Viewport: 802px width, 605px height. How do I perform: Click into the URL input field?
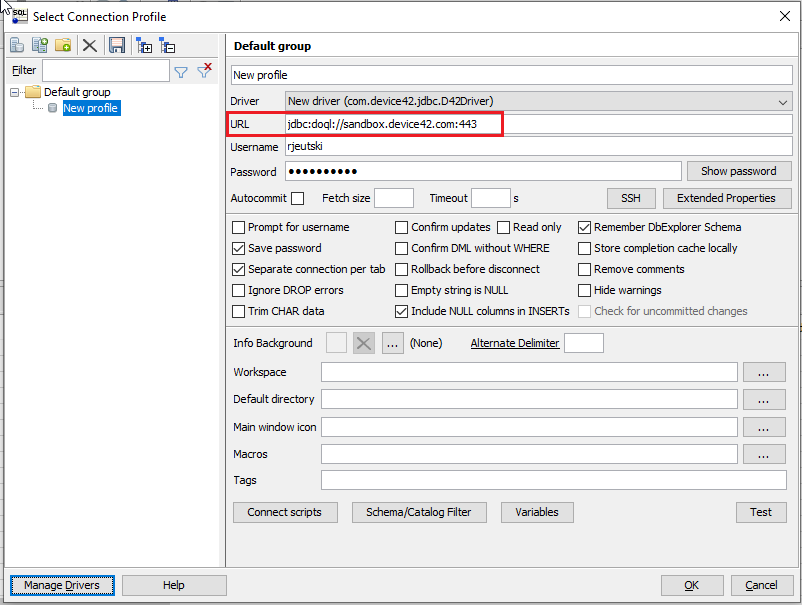point(538,124)
